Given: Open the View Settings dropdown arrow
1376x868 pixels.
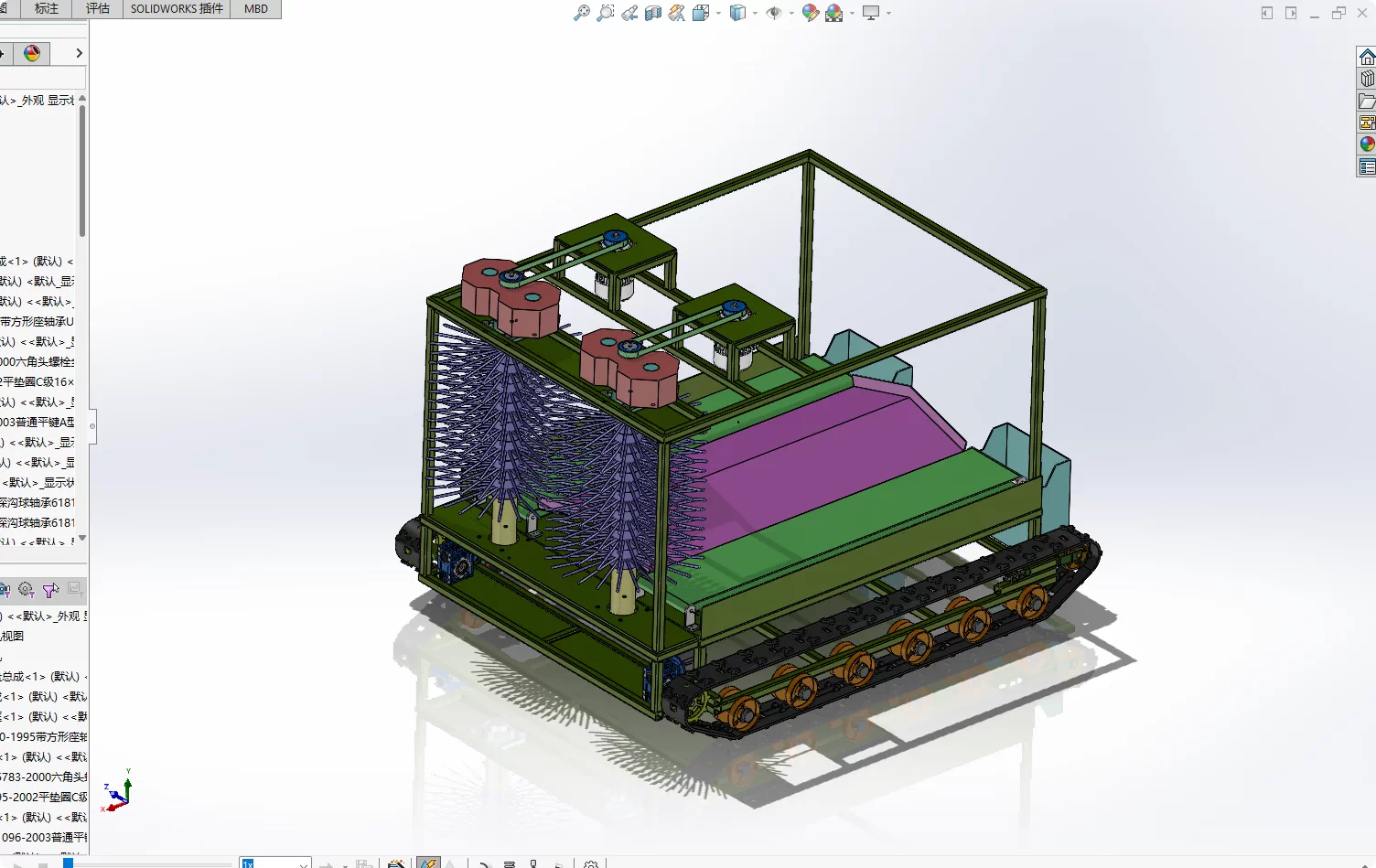Looking at the screenshot, I should point(888,13).
